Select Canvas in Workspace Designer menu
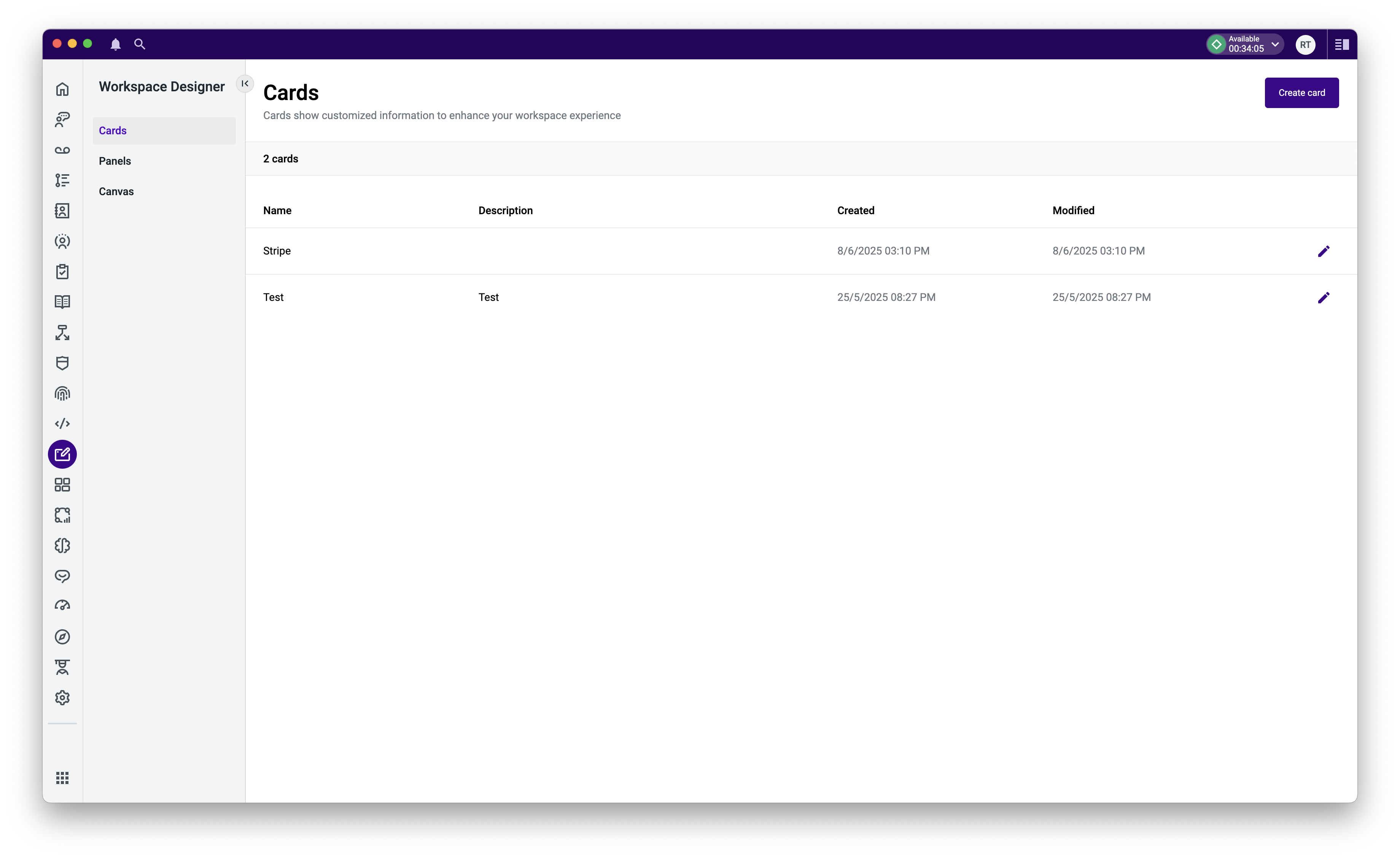The width and height of the screenshot is (1400, 859). click(x=164, y=191)
